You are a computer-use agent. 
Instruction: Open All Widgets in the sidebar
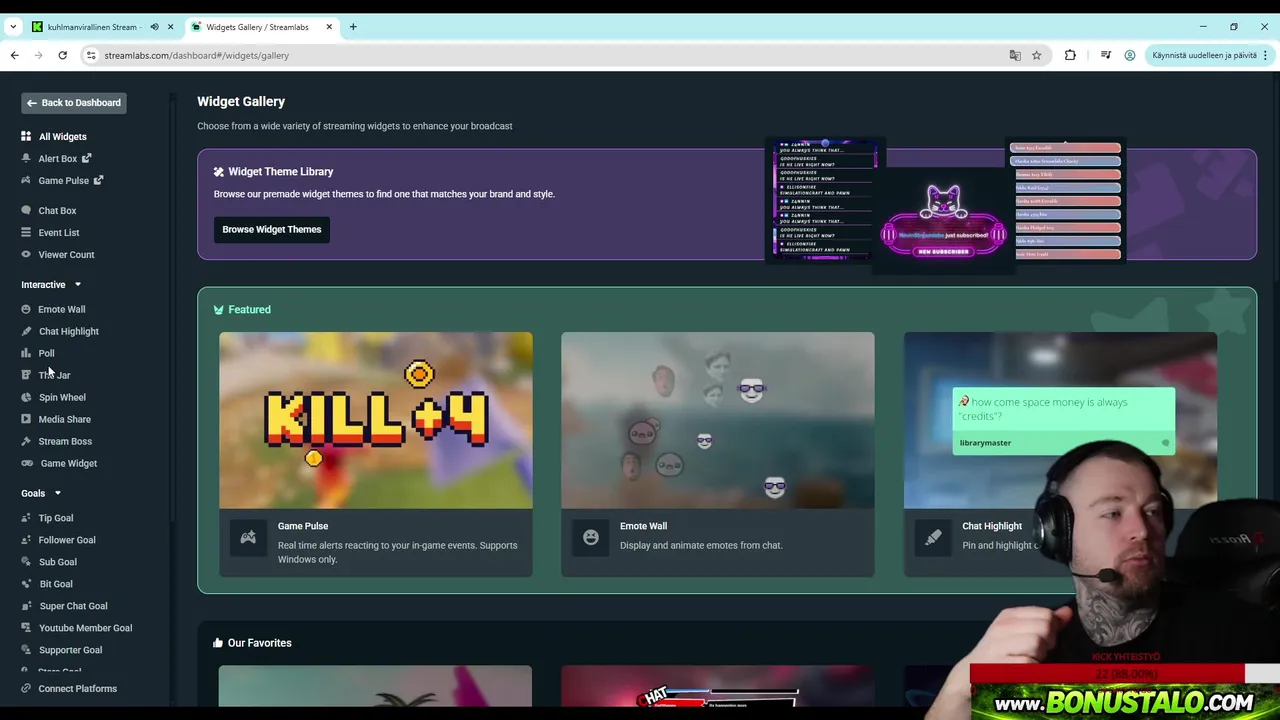pyautogui.click(x=62, y=136)
